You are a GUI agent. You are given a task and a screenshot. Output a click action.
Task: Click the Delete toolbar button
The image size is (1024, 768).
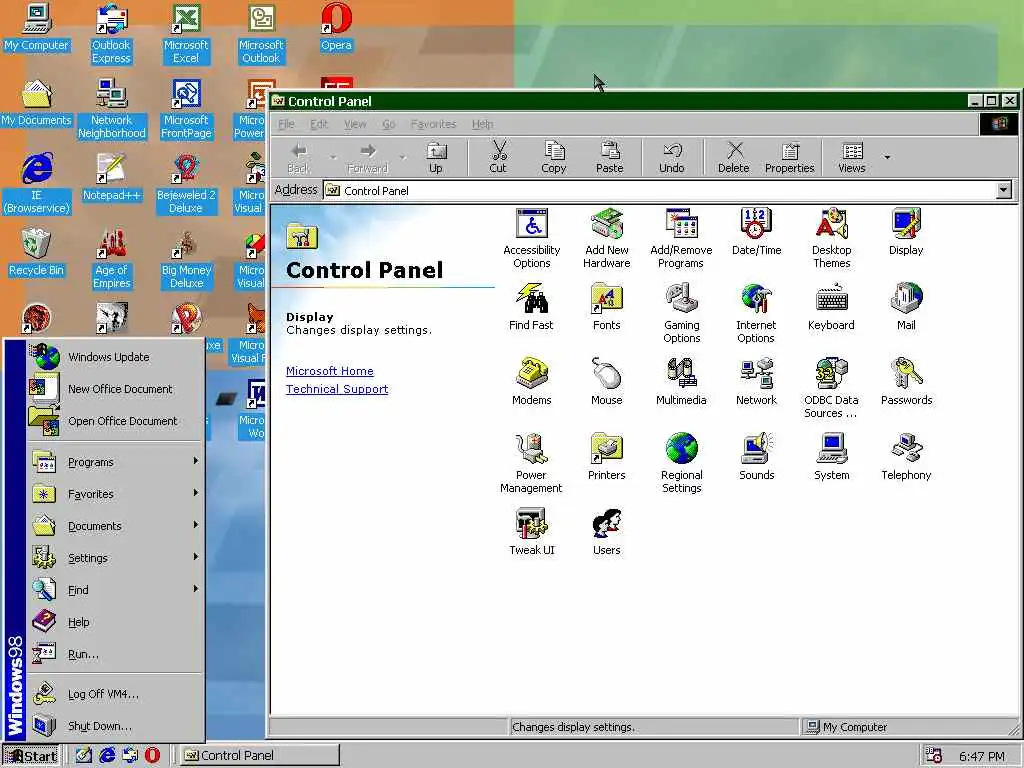[x=733, y=158]
